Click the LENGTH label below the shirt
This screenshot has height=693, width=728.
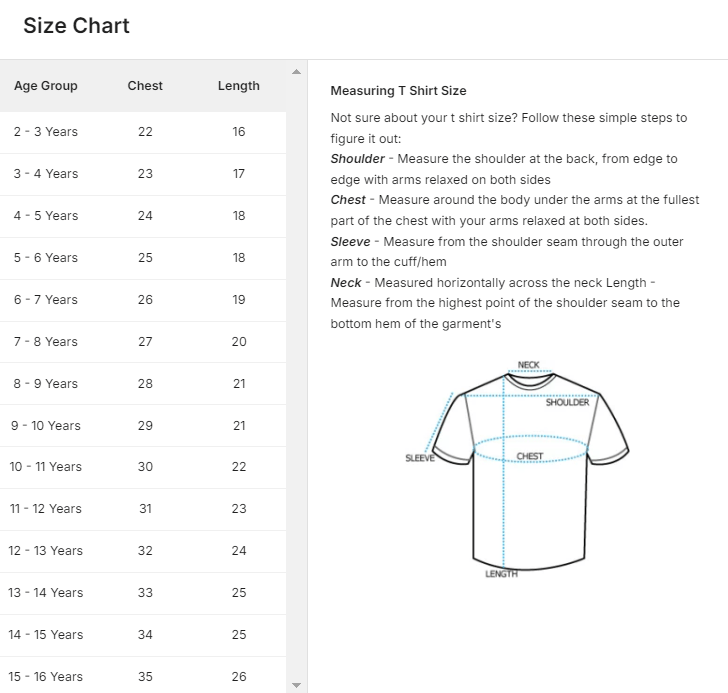501,575
